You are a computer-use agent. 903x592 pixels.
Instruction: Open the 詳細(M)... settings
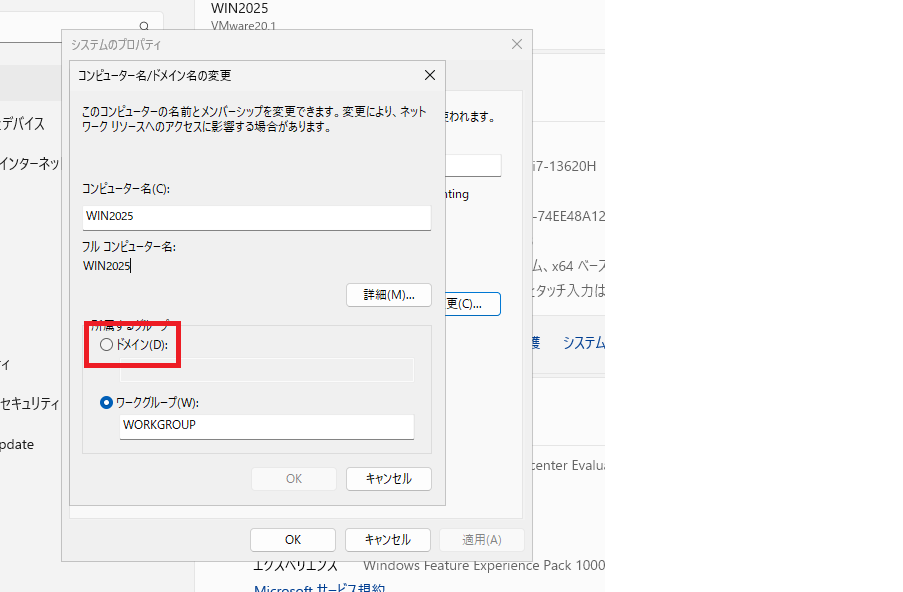388,295
